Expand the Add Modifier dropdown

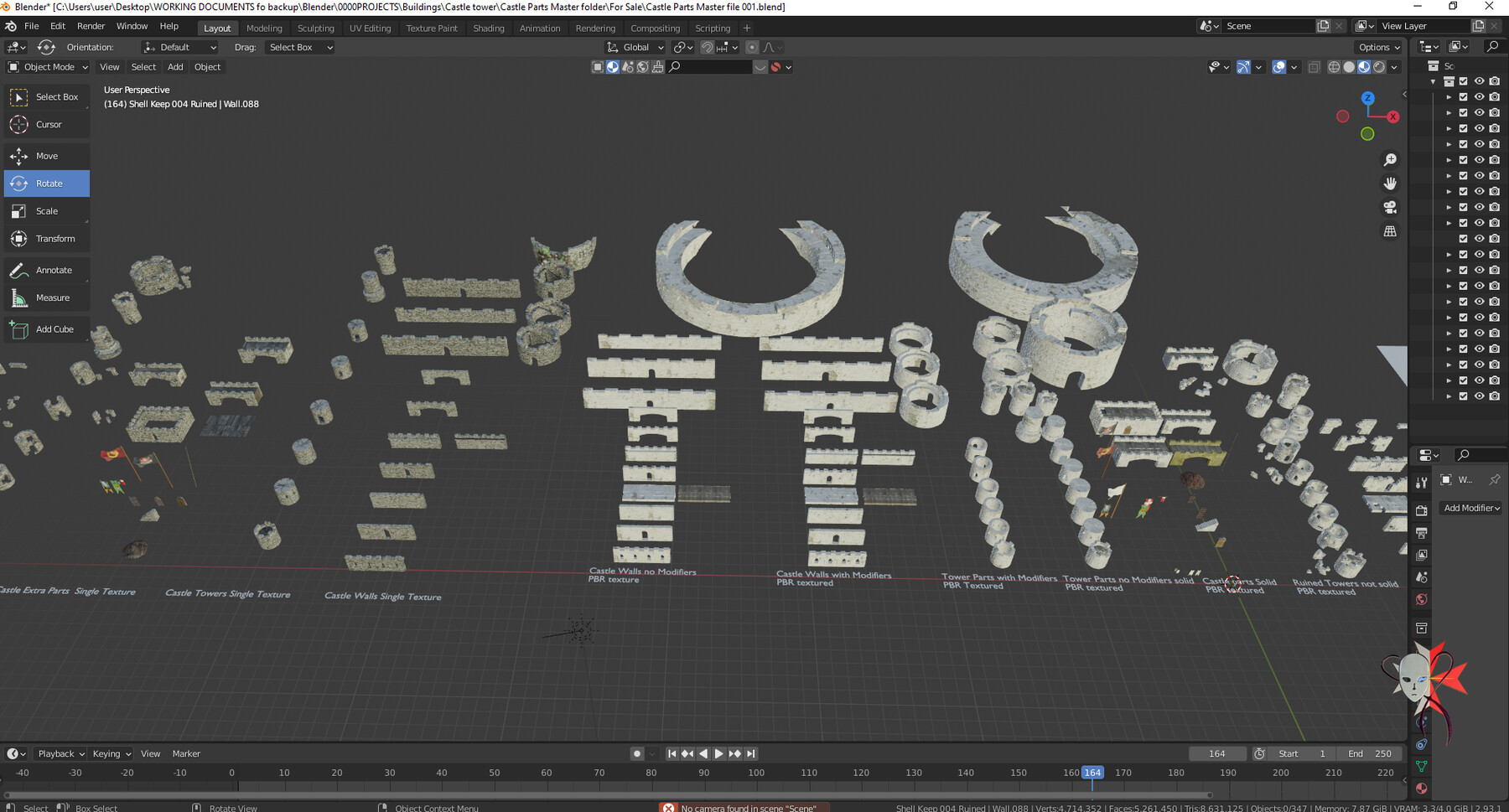(x=1470, y=508)
